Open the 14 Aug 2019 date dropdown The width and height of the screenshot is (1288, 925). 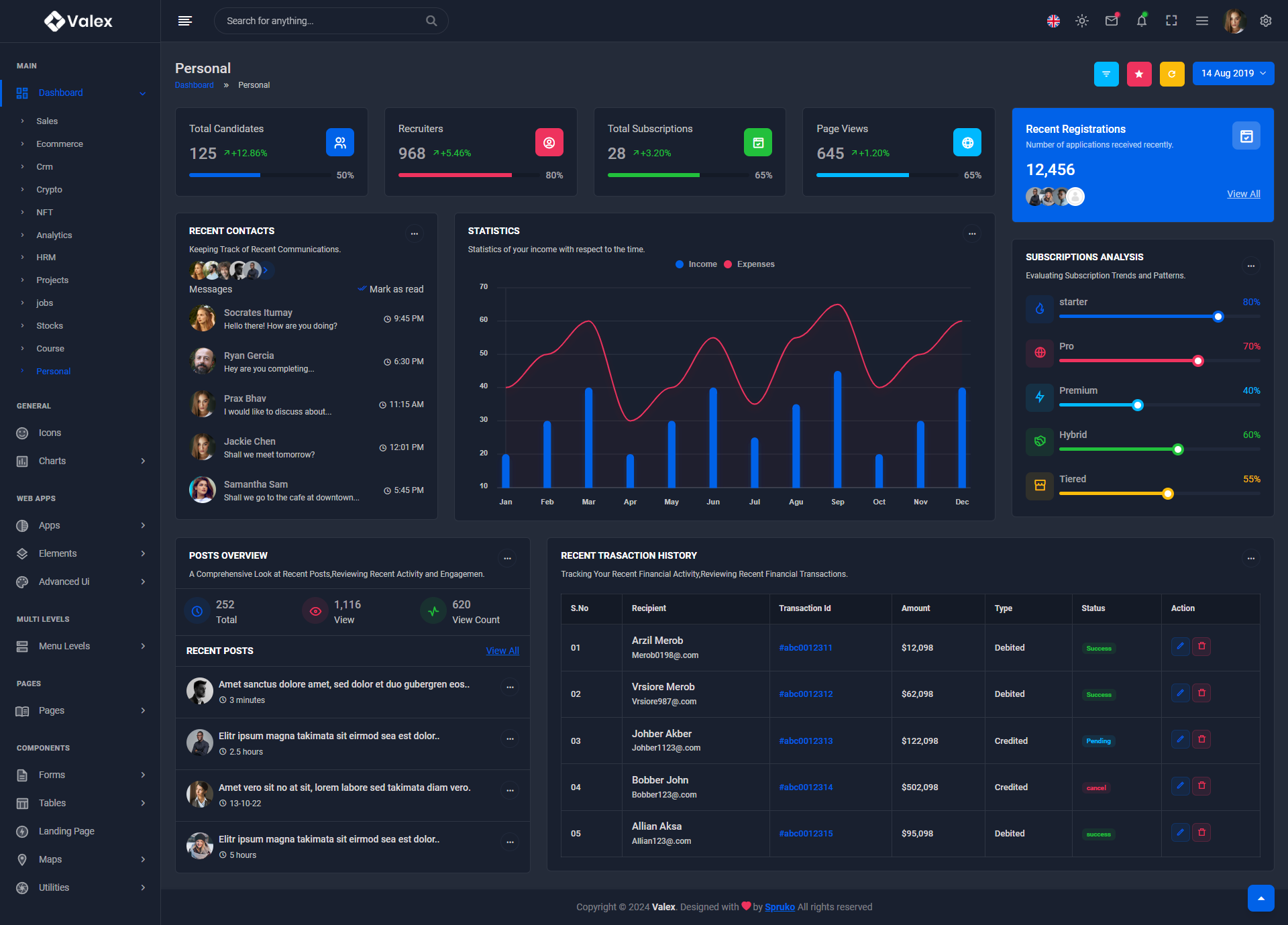point(1233,74)
